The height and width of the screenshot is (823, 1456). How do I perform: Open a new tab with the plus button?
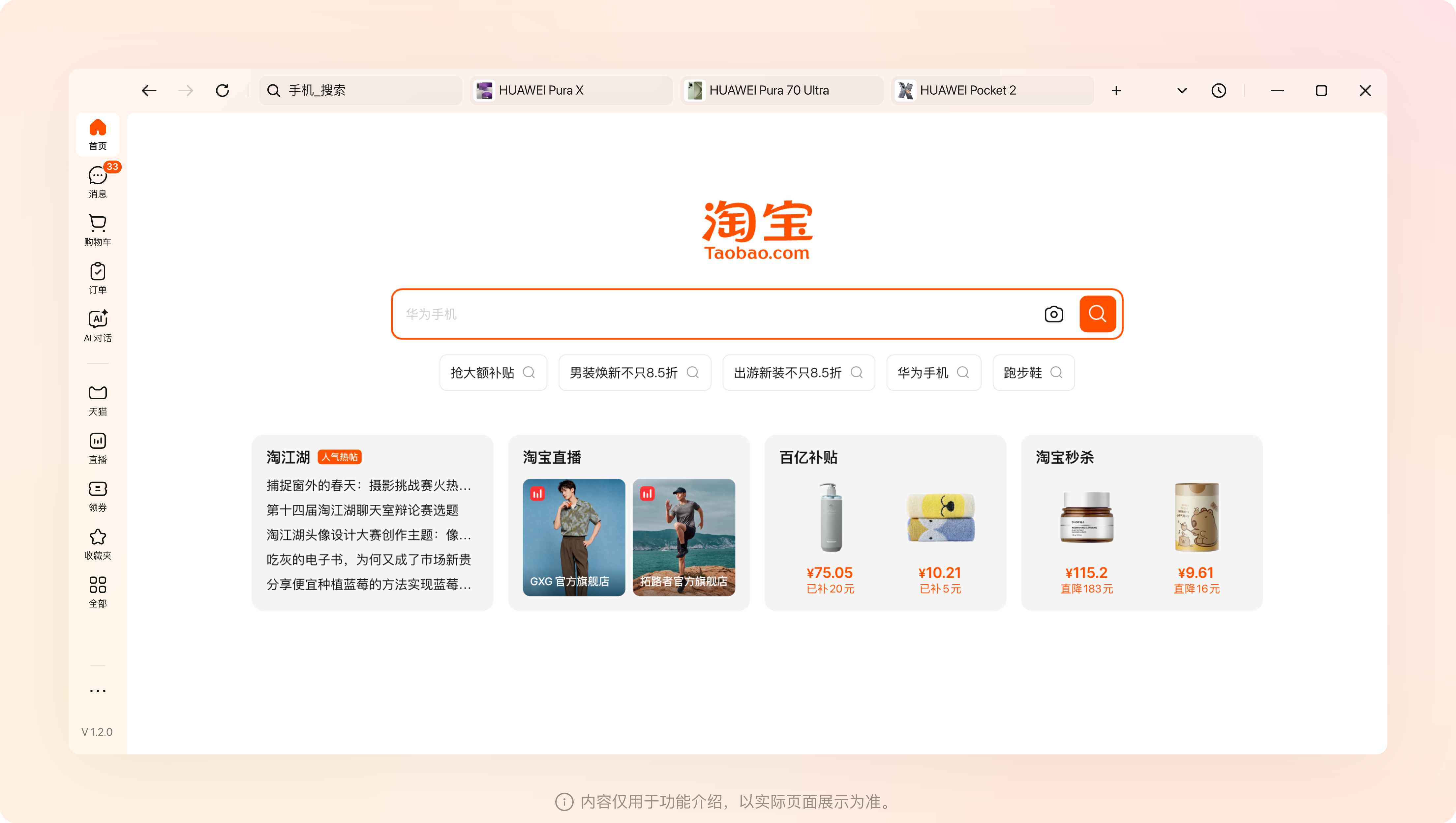click(1116, 90)
